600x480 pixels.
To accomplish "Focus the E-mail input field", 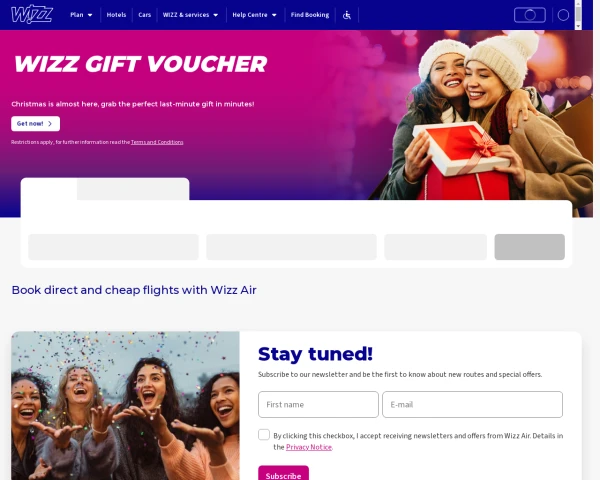I will click(x=472, y=404).
